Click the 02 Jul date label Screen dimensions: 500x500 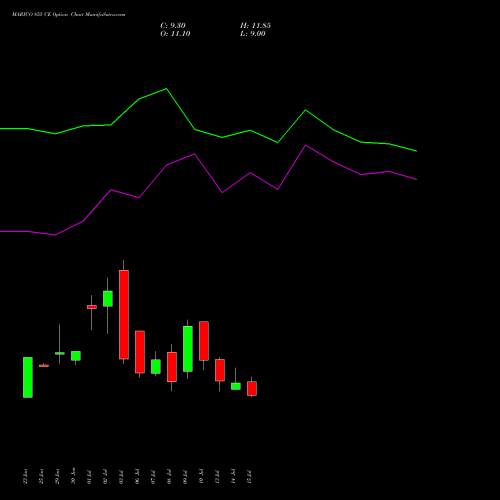(106, 476)
